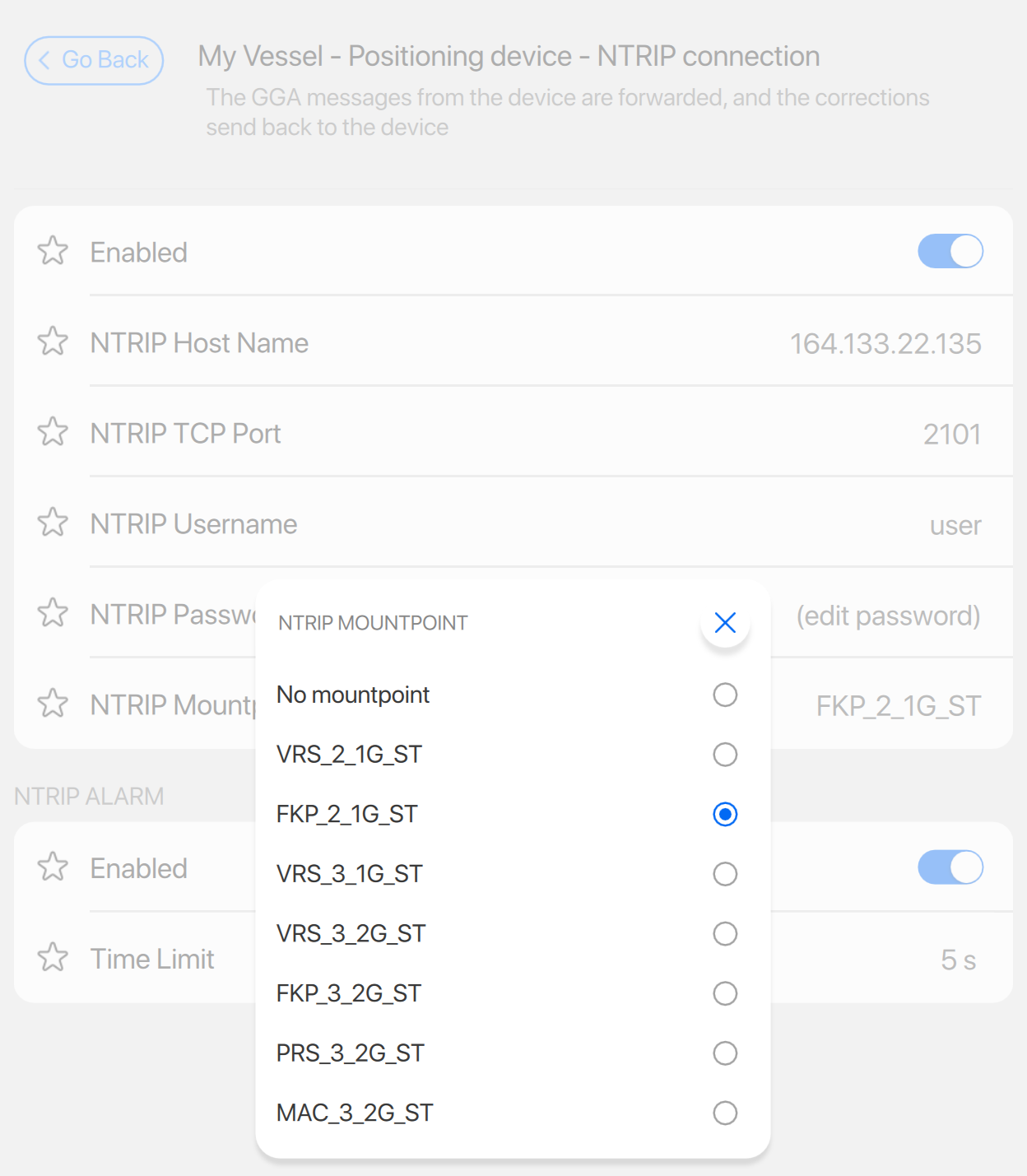Viewport: 1027px width, 1176px height.
Task: Star the NTRIP Alarm Enabled setting
Action: click(x=53, y=867)
